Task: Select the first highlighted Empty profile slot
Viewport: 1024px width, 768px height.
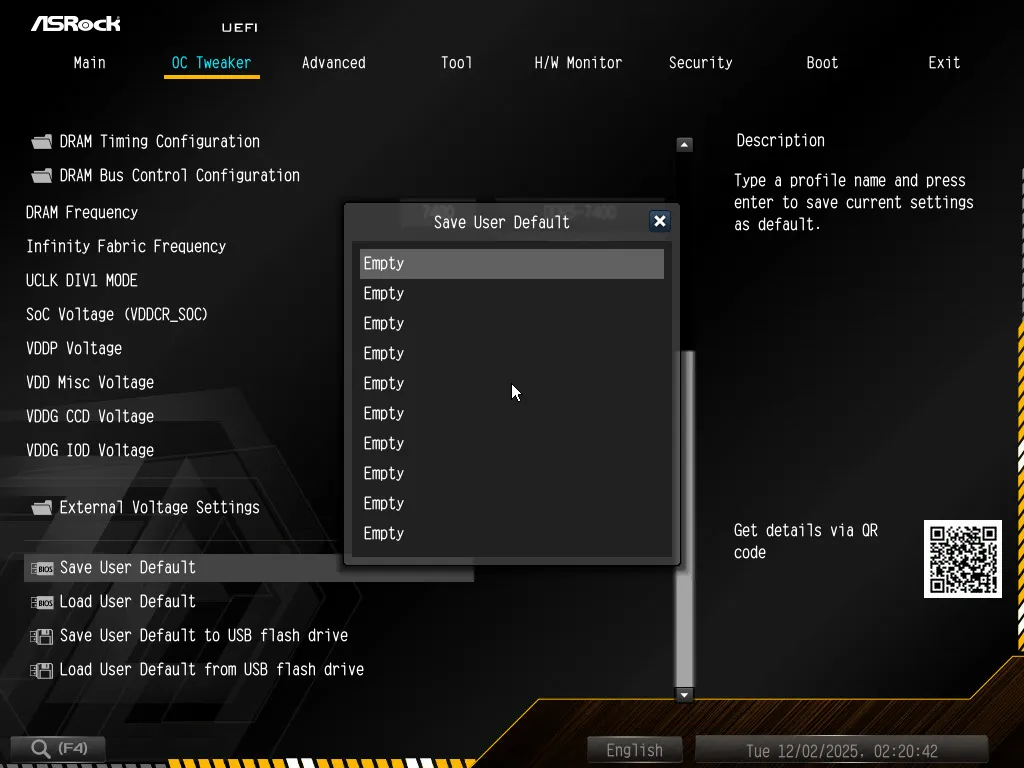Action: tap(511, 264)
